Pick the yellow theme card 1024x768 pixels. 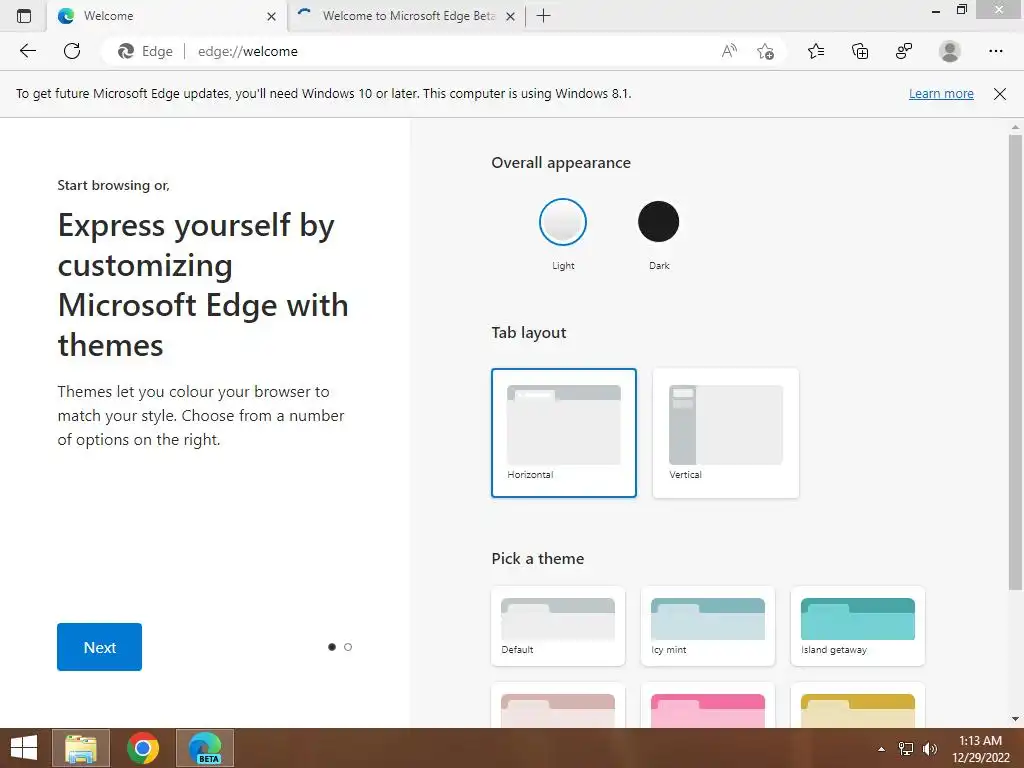857,706
